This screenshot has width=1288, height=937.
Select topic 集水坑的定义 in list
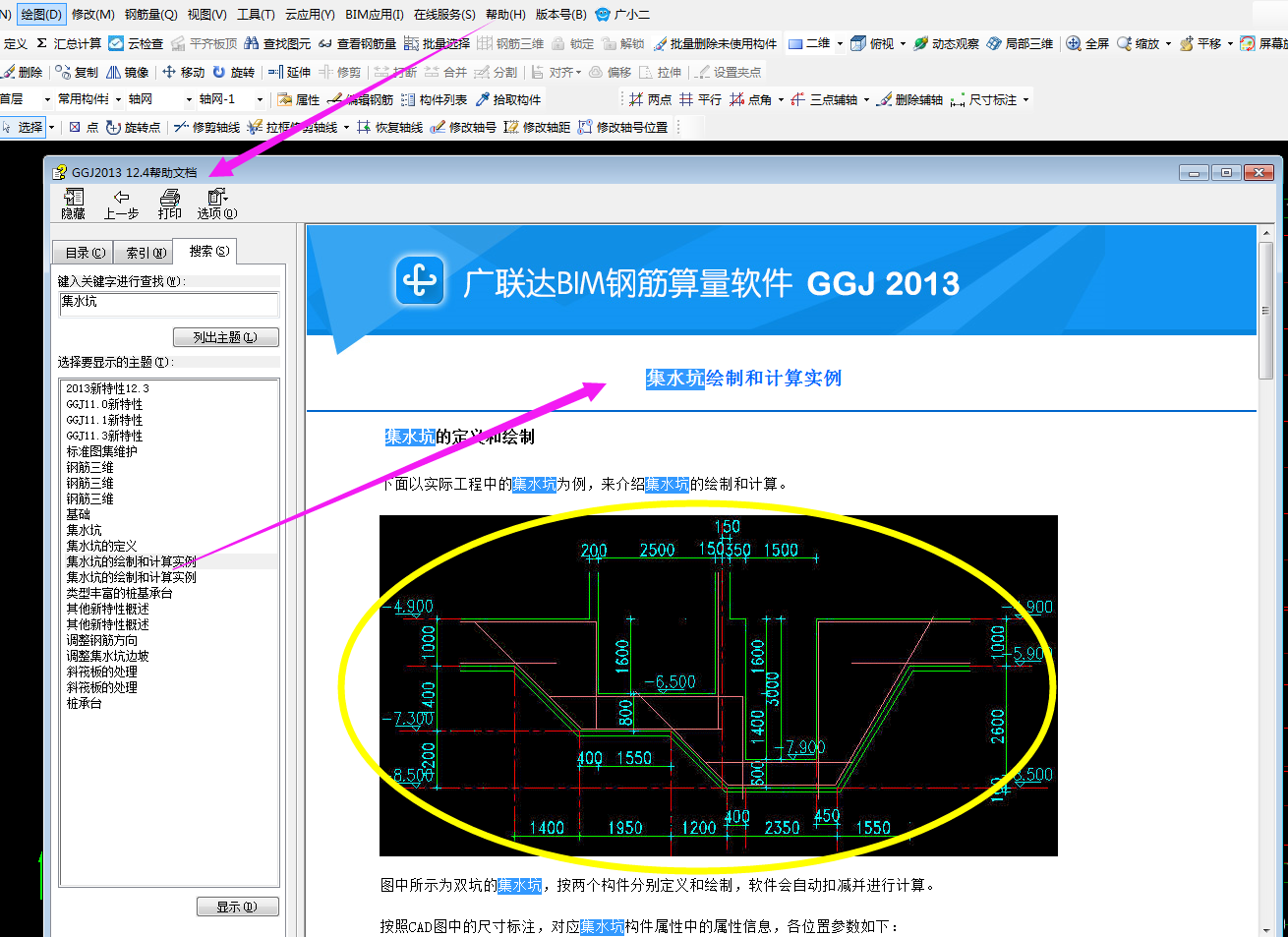101,546
